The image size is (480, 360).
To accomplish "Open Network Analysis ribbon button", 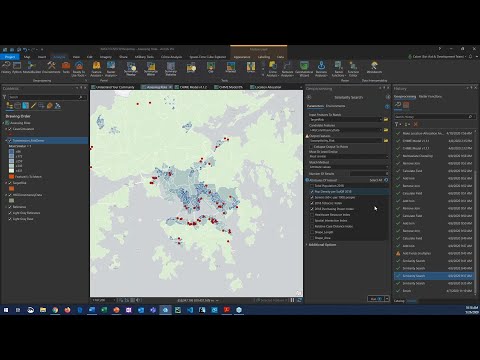I will [x=287, y=69].
